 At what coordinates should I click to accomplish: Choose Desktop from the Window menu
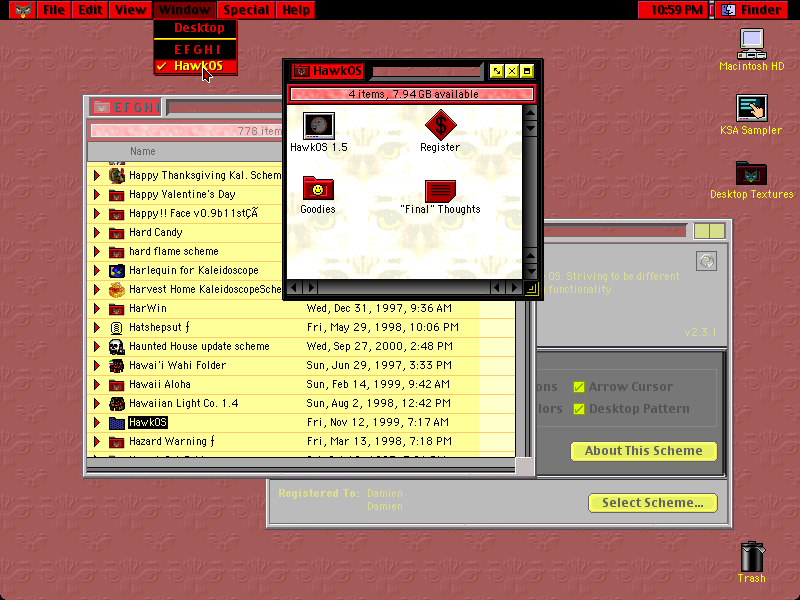[195, 28]
